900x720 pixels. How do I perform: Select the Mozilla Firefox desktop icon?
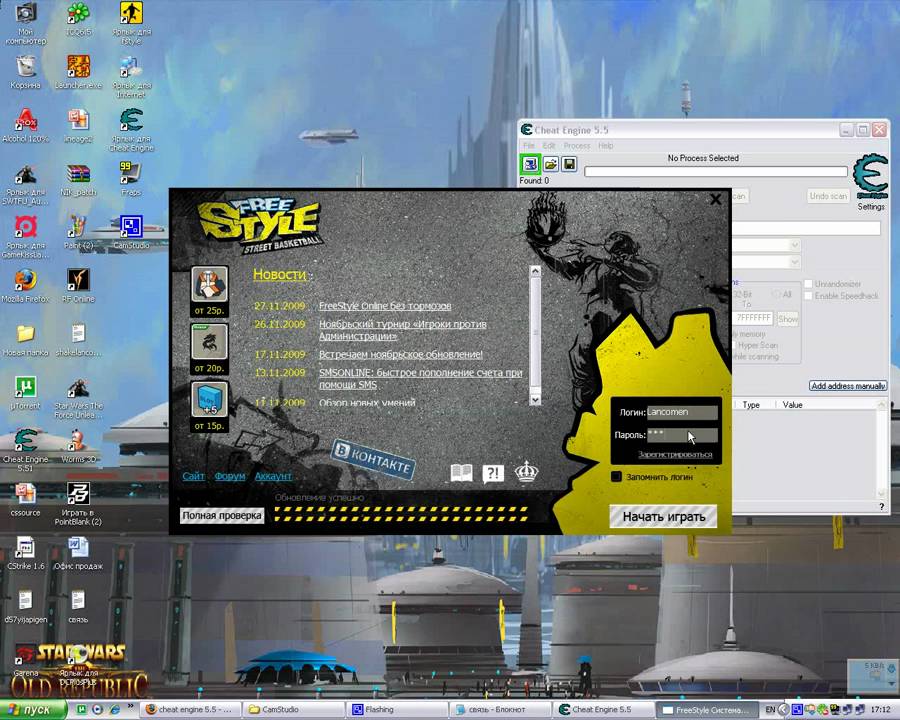click(x=25, y=286)
